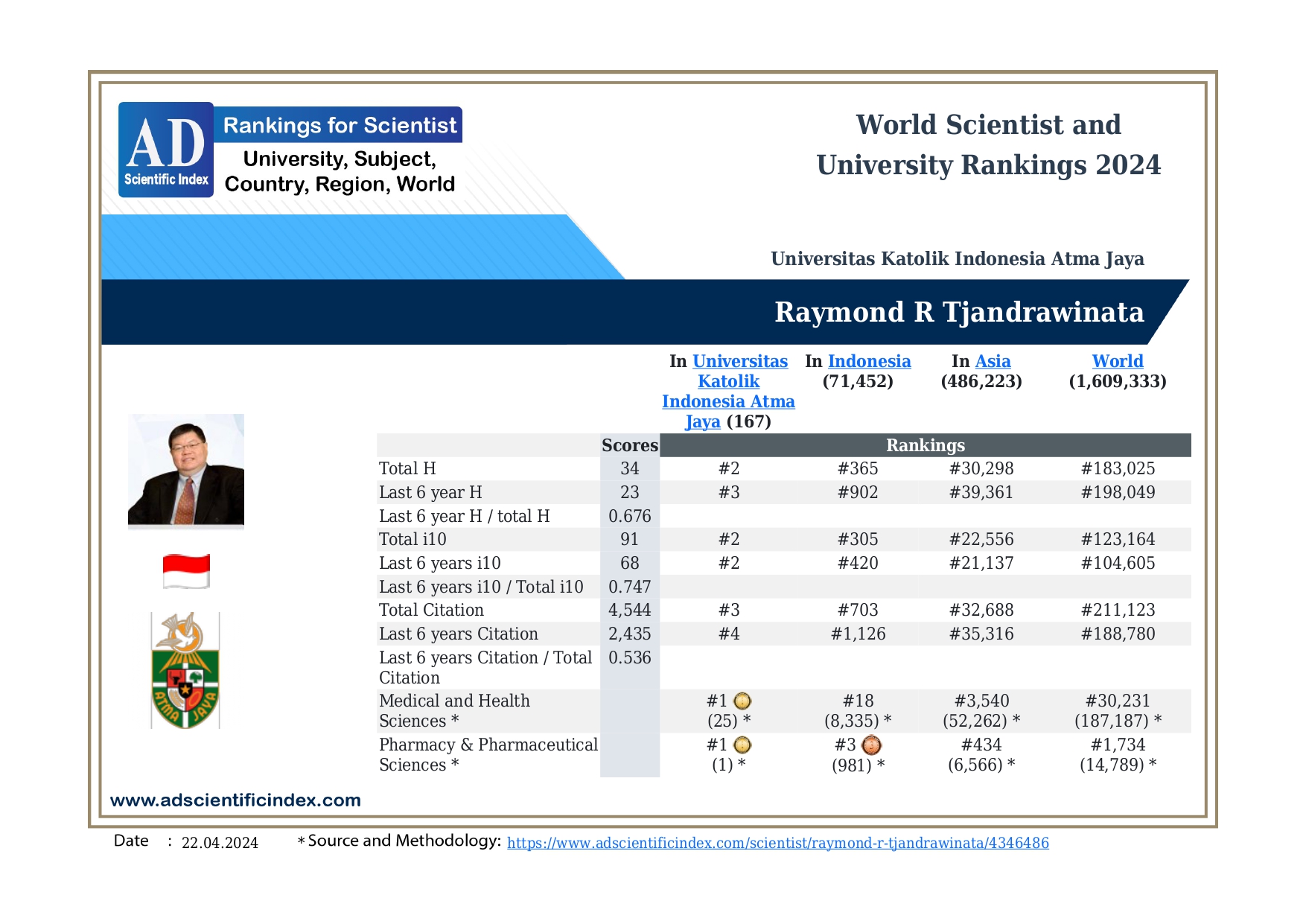The image size is (1306, 924).
Task: Click the Raymond R Tjandrawinata name banner
Action: [x=958, y=312]
